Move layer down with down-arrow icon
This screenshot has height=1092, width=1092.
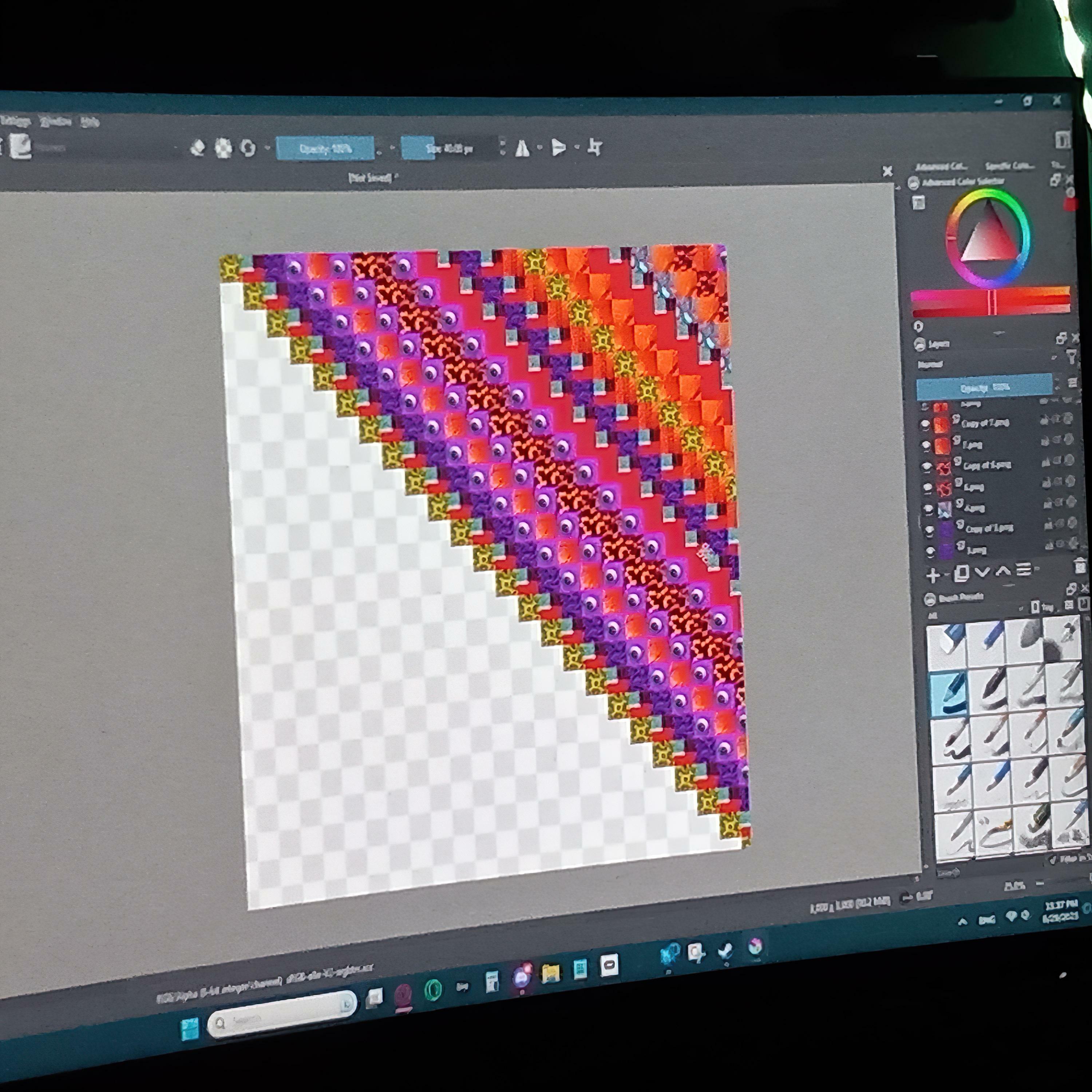point(982,573)
